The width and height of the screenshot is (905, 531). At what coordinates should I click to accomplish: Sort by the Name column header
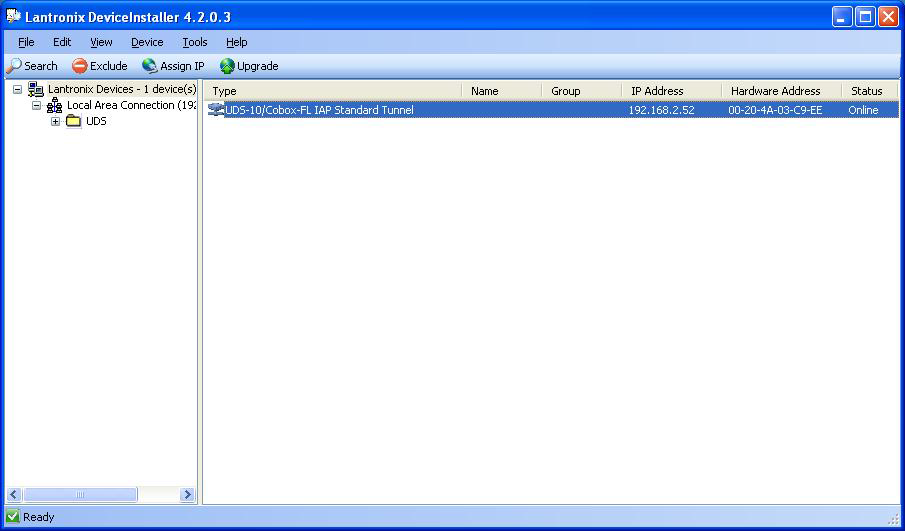tap(502, 91)
